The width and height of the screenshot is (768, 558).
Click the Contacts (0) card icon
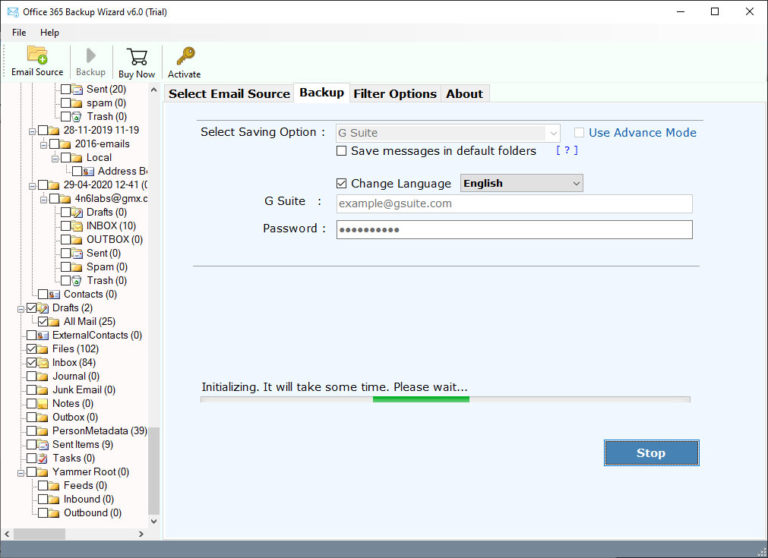(x=54, y=294)
